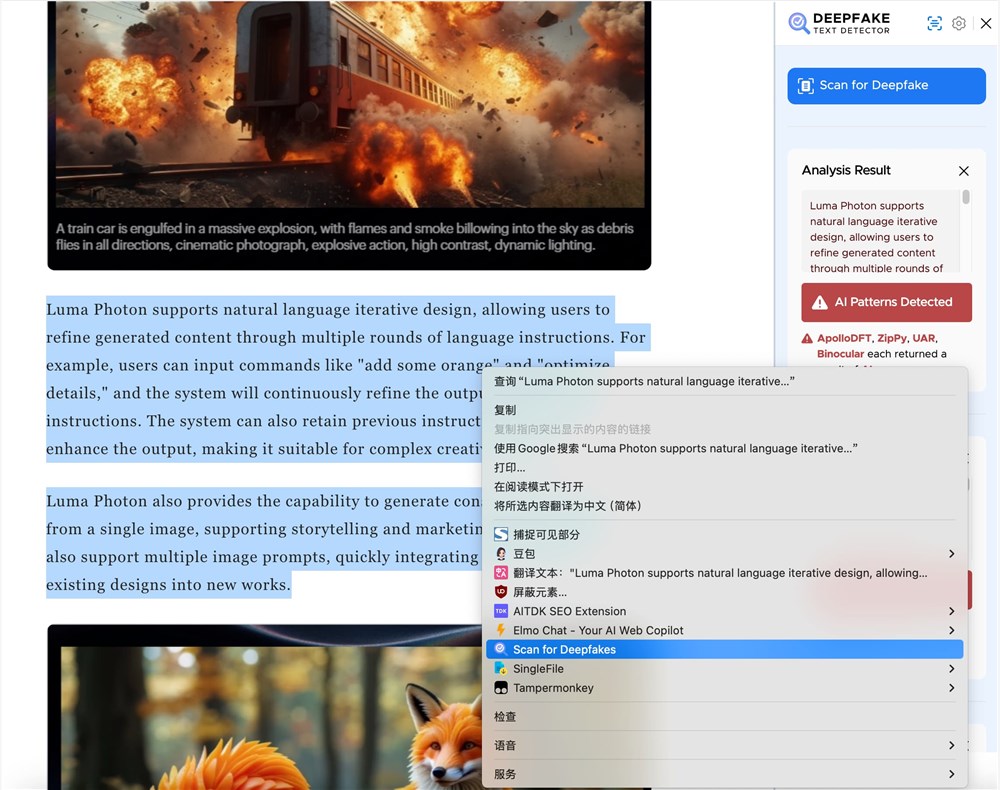Click the "Analysis Result" heading
This screenshot has height=790, width=1000.
(x=846, y=170)
